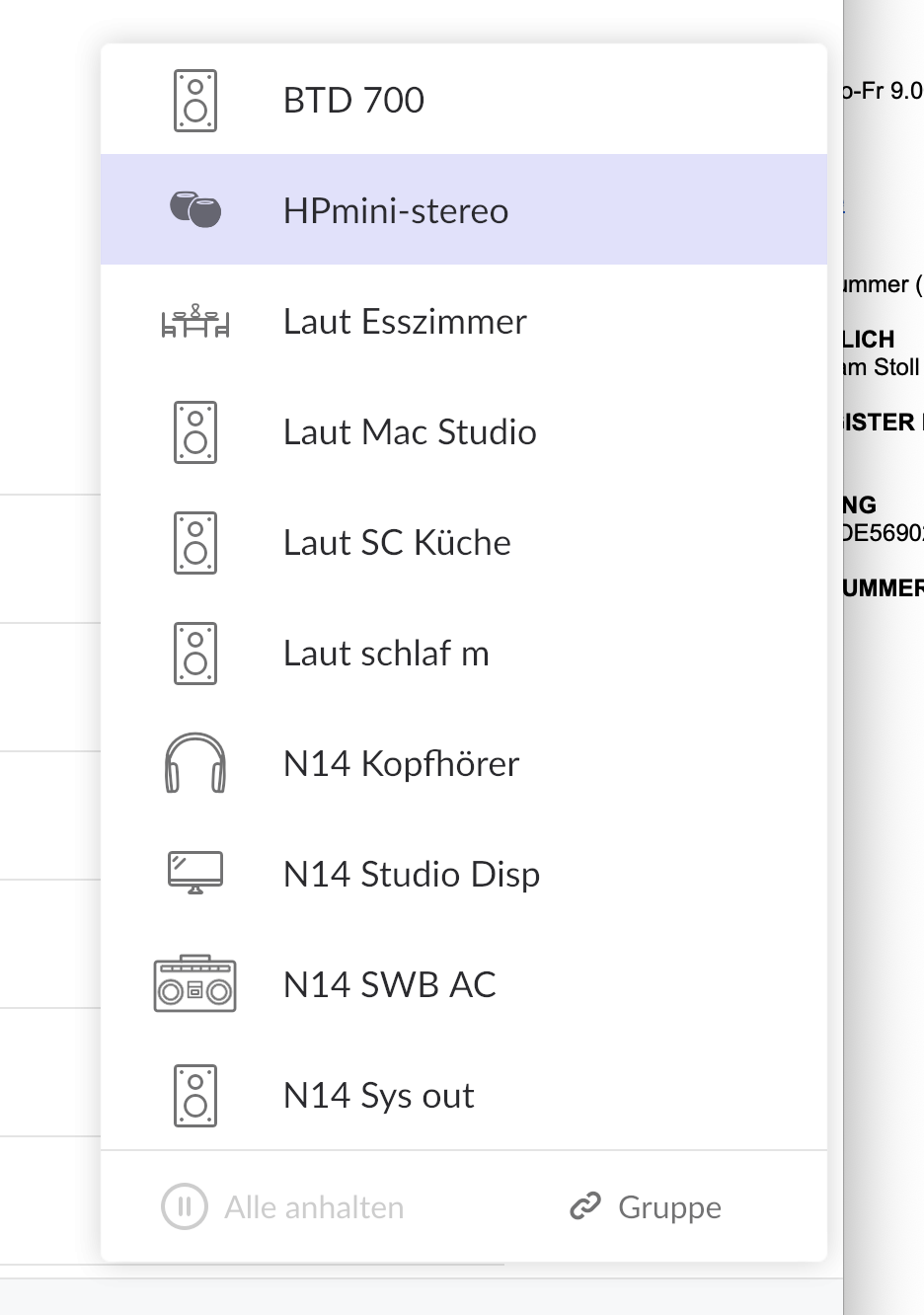Switch playback to N14 Sys out
Screen dimensions: 924x1315
pyautogui.click(x=464, y=1095)
